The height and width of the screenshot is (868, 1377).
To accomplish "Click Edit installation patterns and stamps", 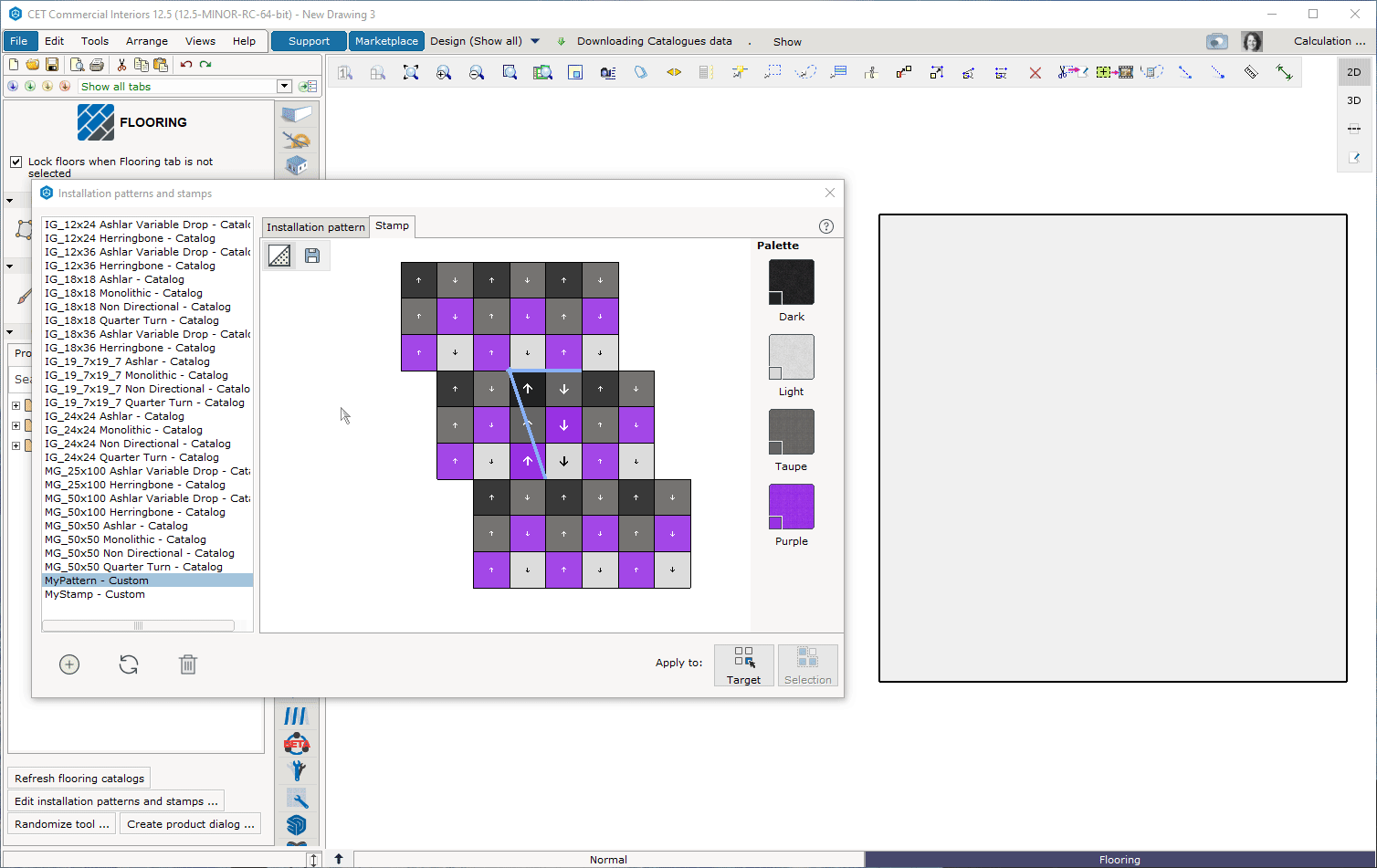I will pos(116,801).
